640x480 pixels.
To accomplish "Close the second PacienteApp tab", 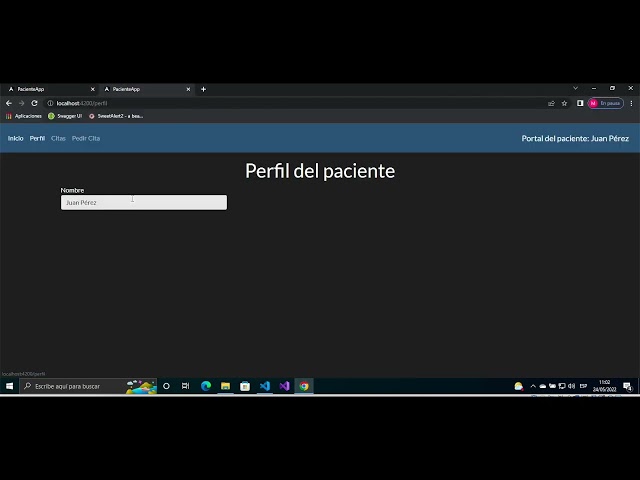I will pyautogui.click(x=188, y=89).
